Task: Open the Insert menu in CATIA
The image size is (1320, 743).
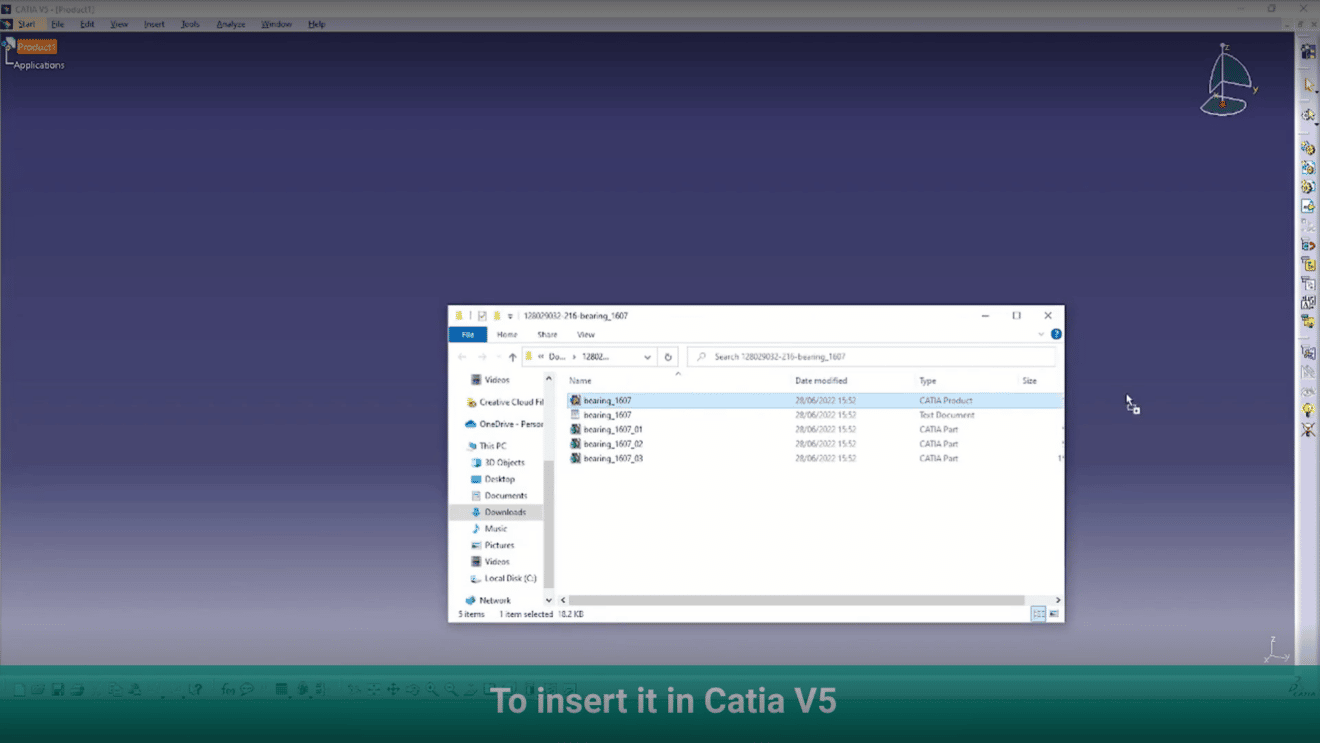Action: (x=153, y=24)
